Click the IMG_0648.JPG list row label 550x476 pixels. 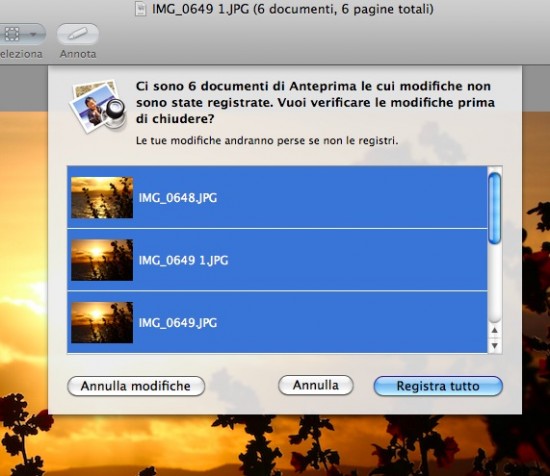coord(178,198)
